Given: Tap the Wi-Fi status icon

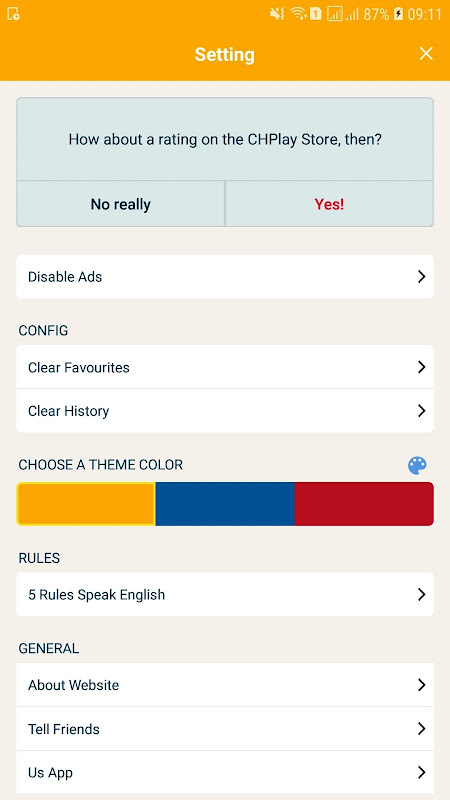Looking at the screenshot, I should (x=298, y=14).
